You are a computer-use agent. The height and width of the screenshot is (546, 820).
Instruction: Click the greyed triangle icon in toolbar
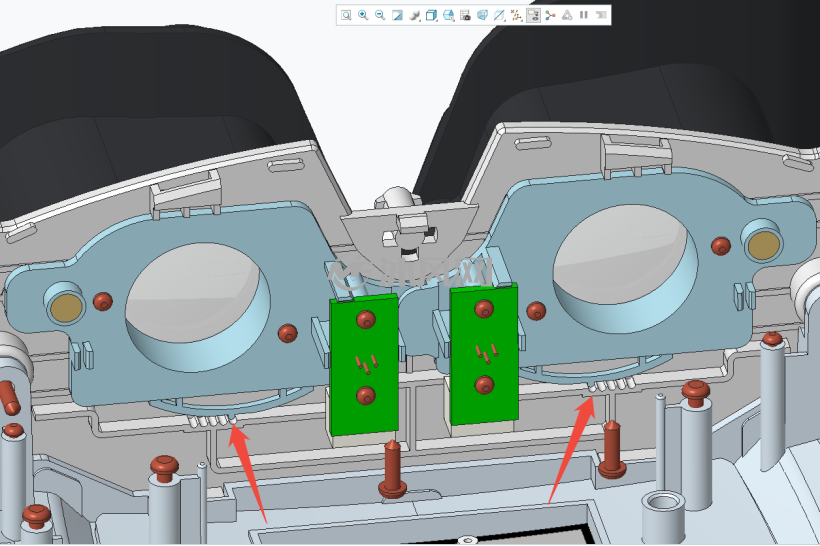pyautogui.click(x=567, y=15)
